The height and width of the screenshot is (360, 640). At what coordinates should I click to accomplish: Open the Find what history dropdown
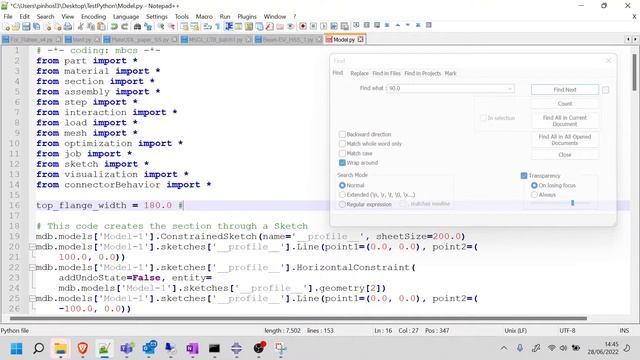pos(510,89)
